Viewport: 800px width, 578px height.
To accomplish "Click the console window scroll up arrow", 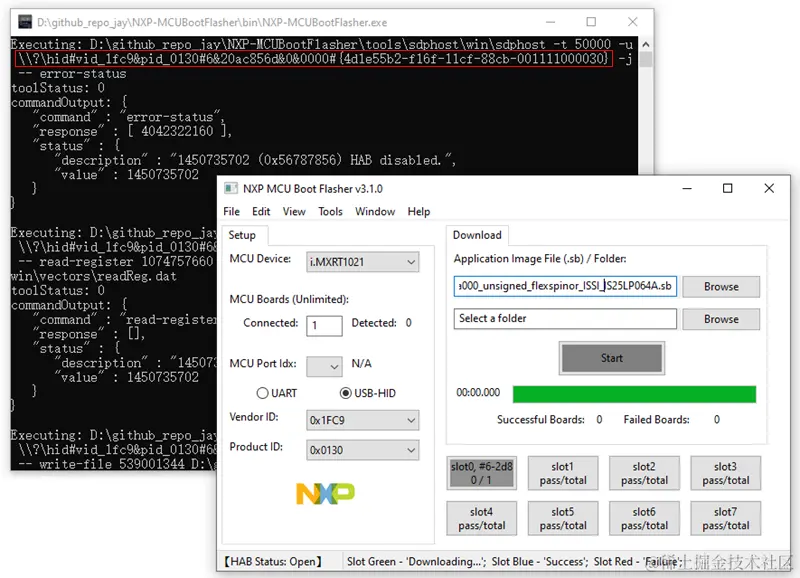I will [645, 44].
